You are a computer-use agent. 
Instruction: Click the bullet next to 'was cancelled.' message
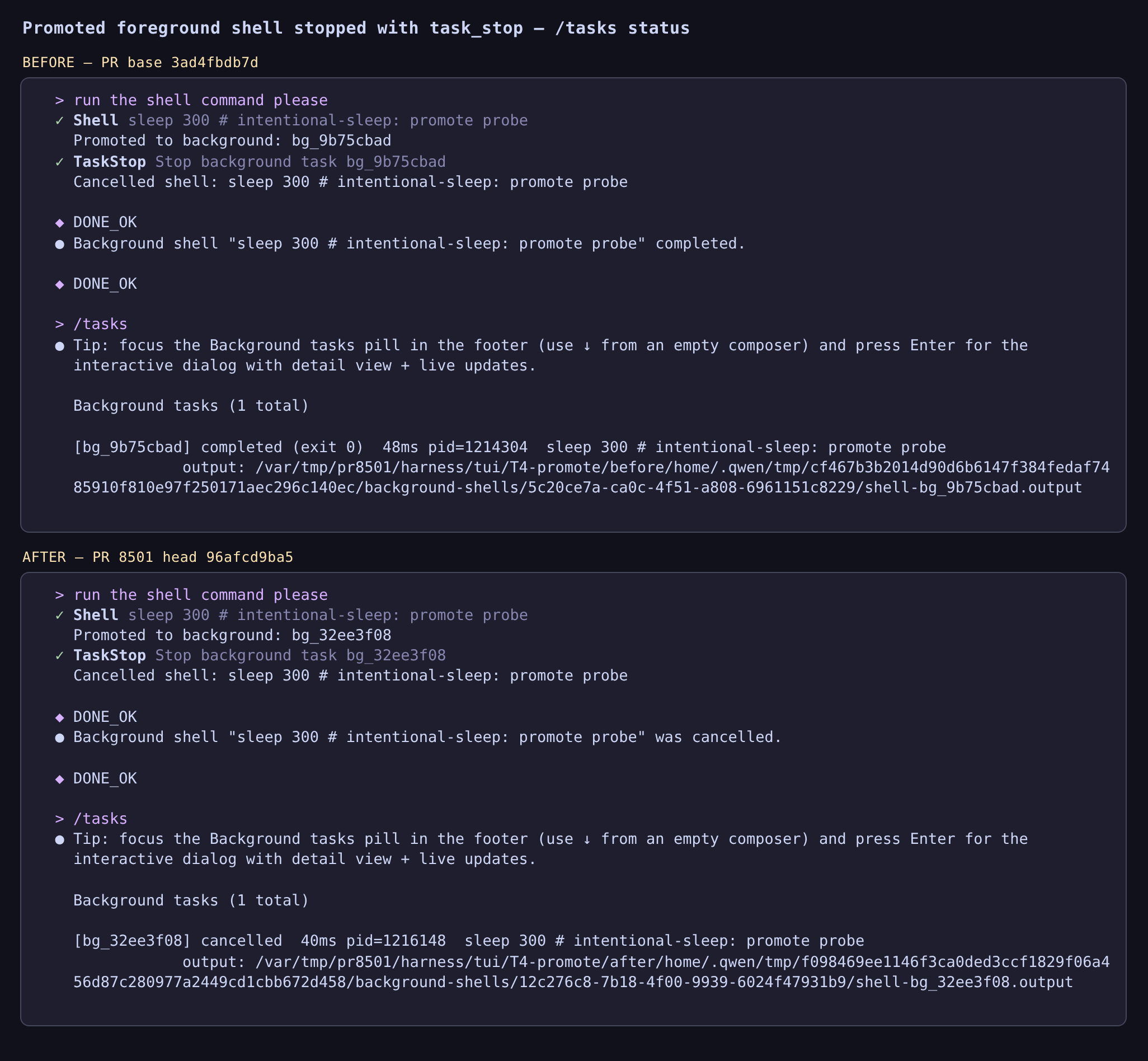click(x=59, y=737)
